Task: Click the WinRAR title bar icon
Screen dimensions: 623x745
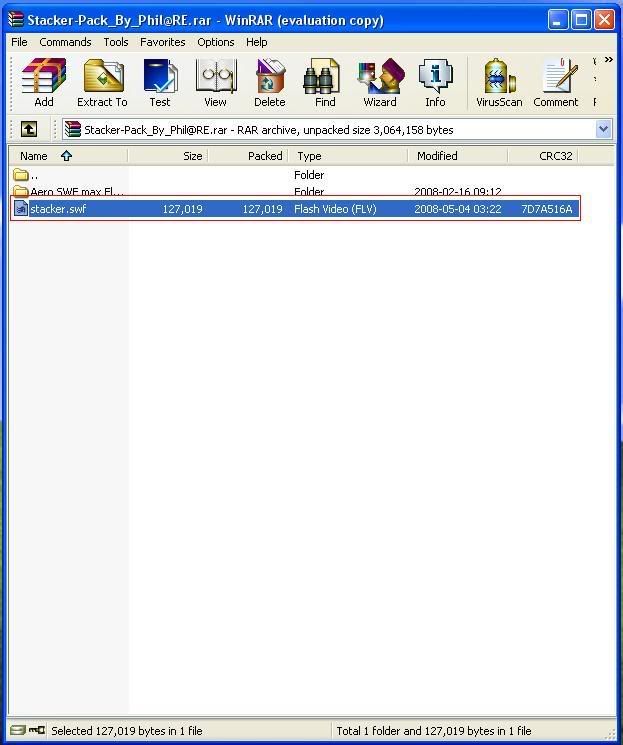Action: pyautogui.click(x=16, y=19)
